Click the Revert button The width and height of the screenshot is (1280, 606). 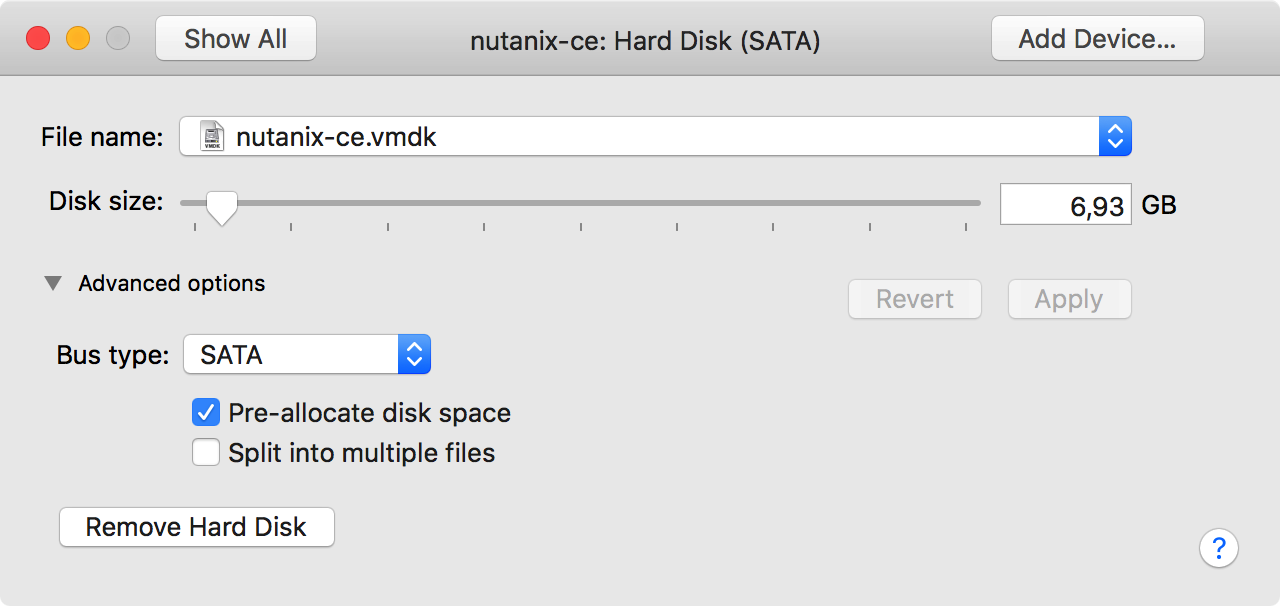pyautogui.click(x=915, y=299)
